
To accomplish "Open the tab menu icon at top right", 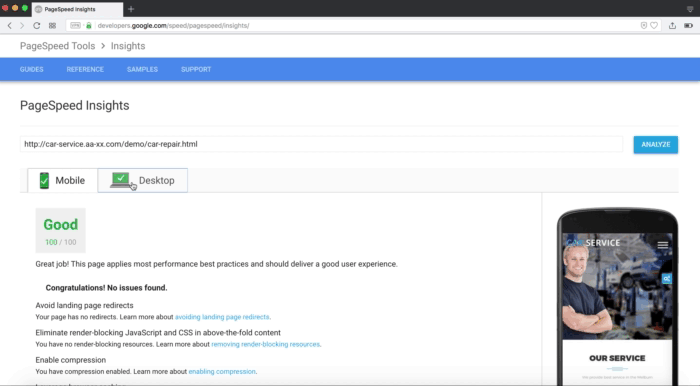I will (690, 9).
